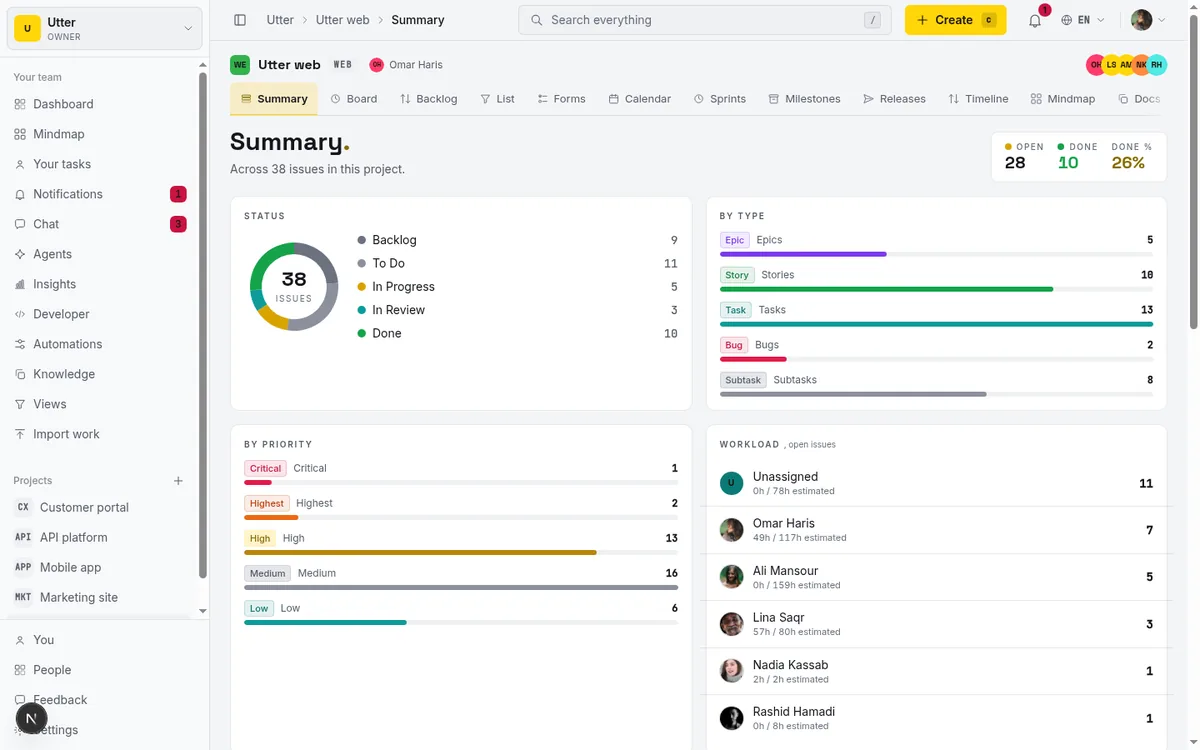Click the Insights chart icon
Image resolution: width=1200 pixels, height=750 pixels.
(x=20, y=284)
